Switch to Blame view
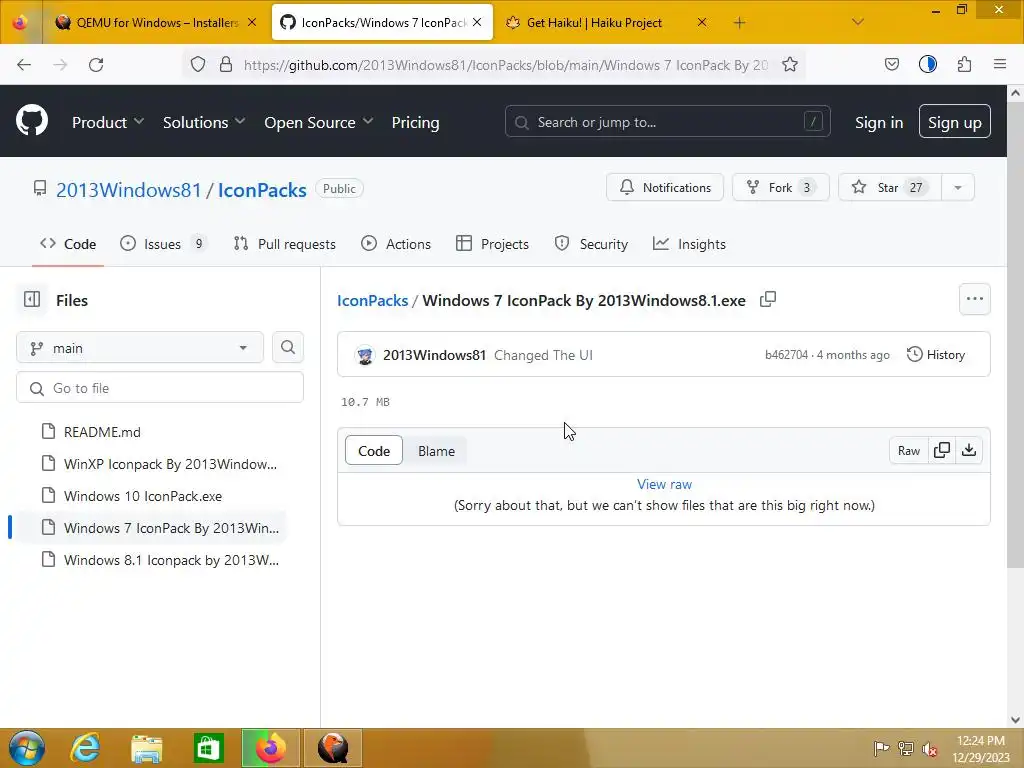Screen dimensions: 1024x768 [436, 451]
